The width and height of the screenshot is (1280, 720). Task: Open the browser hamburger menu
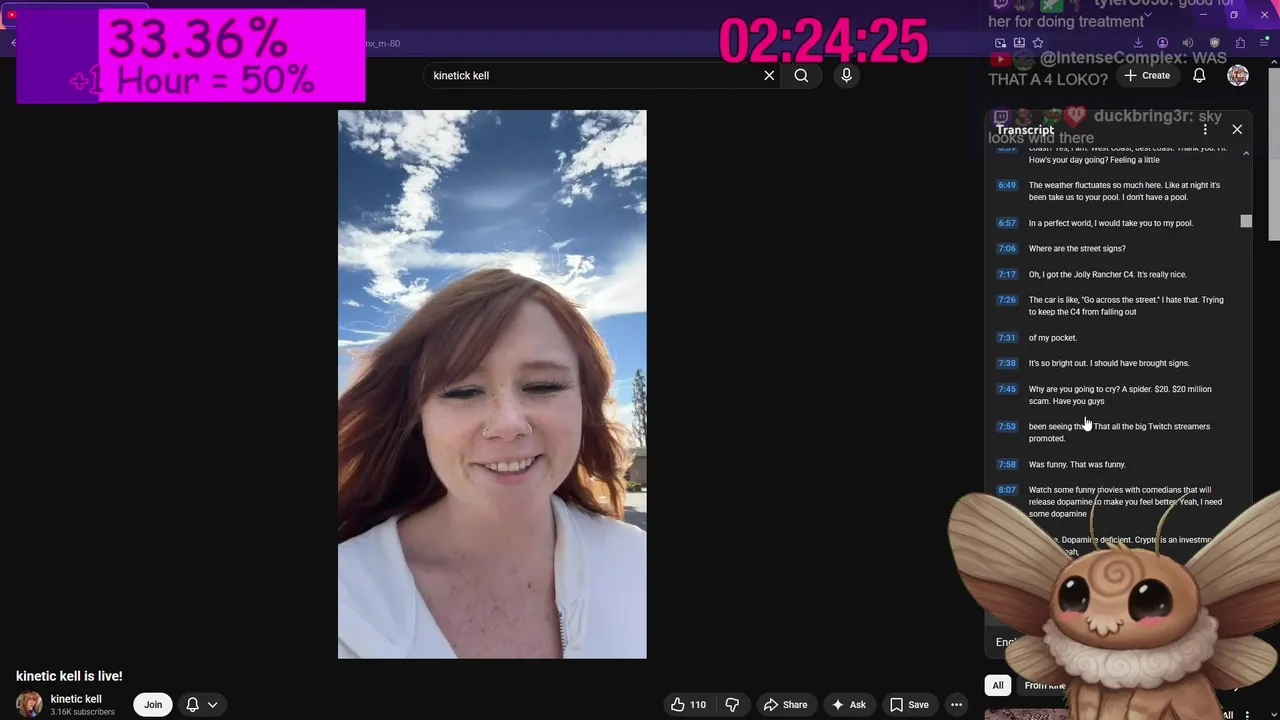click(1266, 43)
